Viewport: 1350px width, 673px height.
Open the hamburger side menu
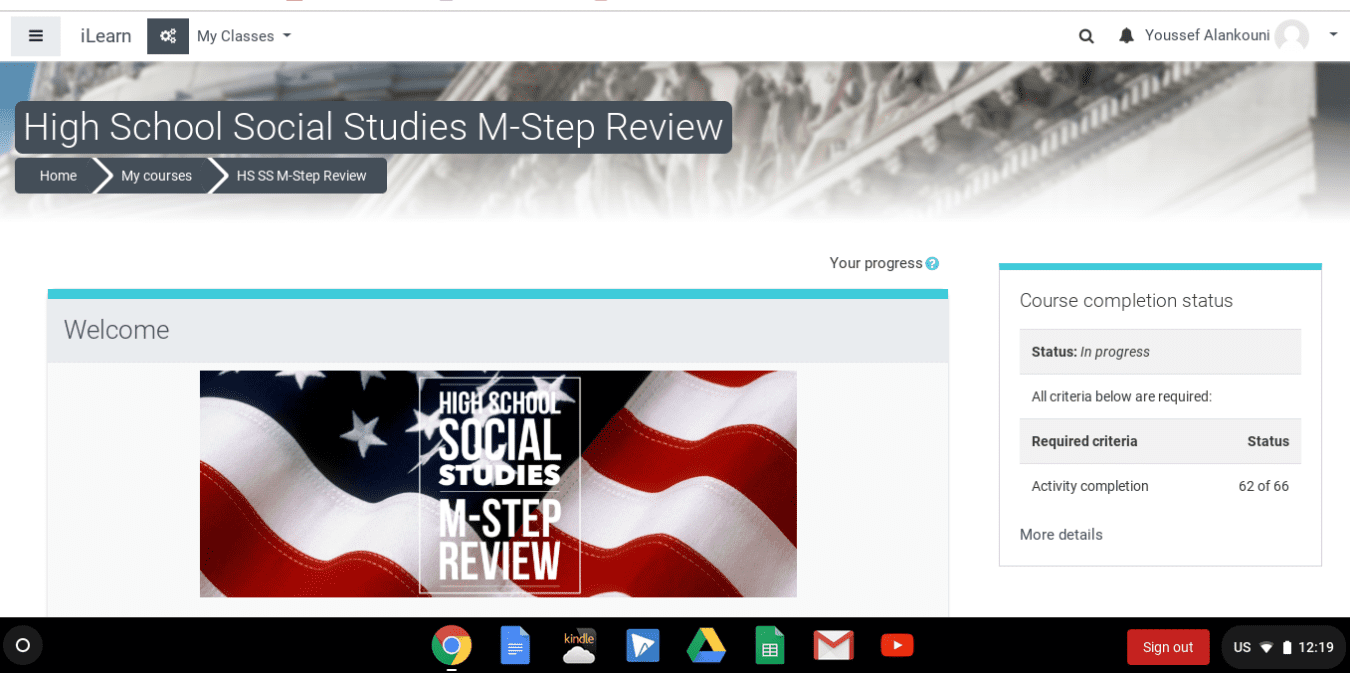[36, 36]
